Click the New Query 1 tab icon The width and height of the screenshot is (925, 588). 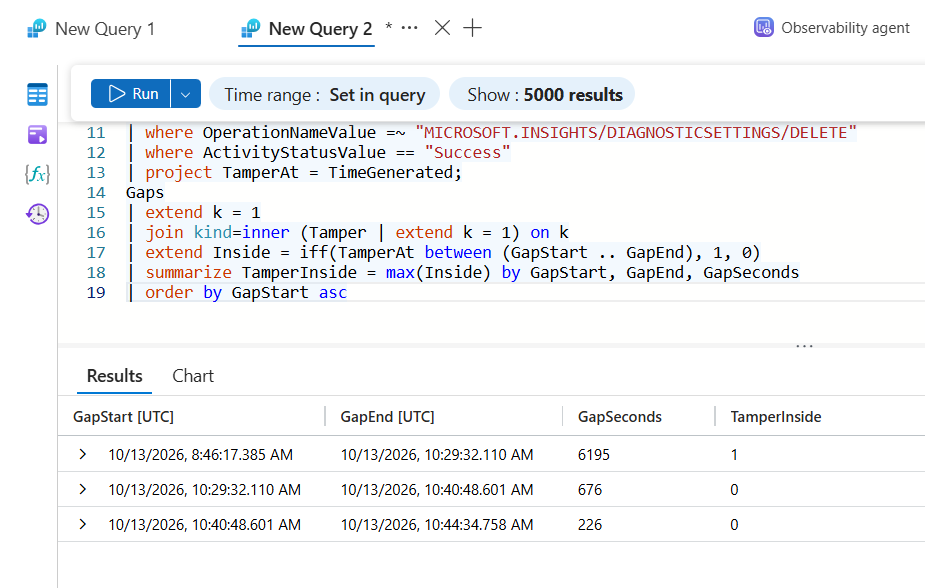[37, 28]
